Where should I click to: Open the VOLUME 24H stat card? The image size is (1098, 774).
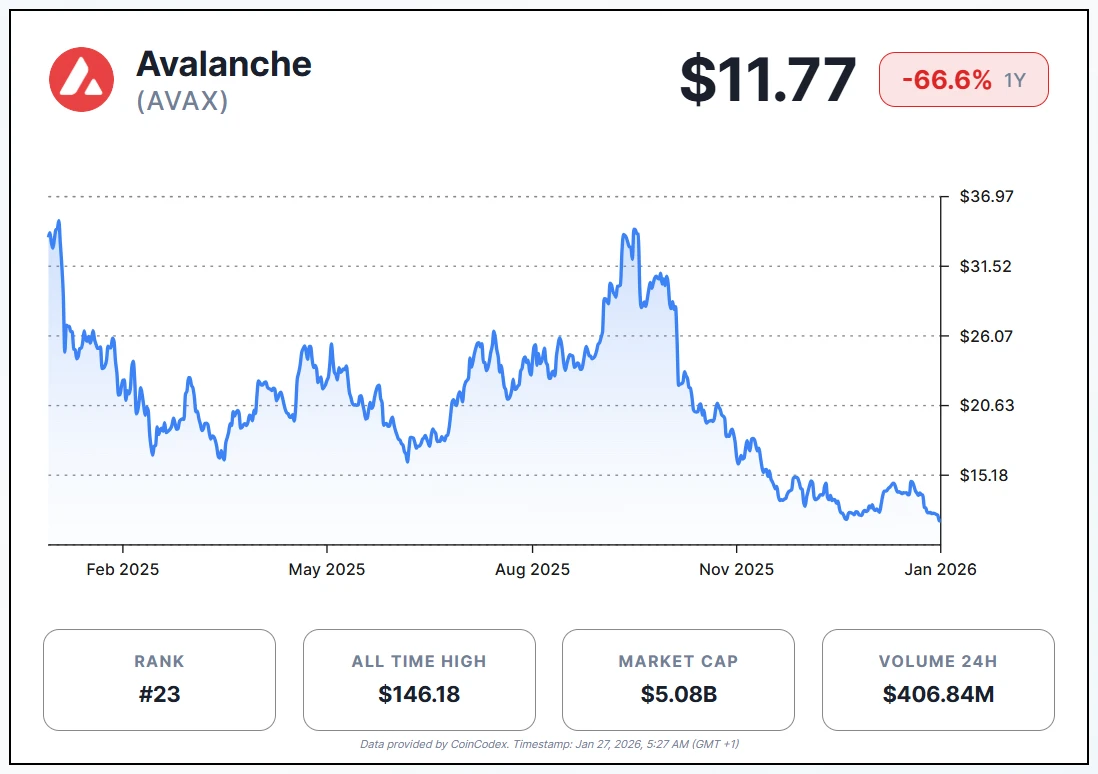click(938, 679)
